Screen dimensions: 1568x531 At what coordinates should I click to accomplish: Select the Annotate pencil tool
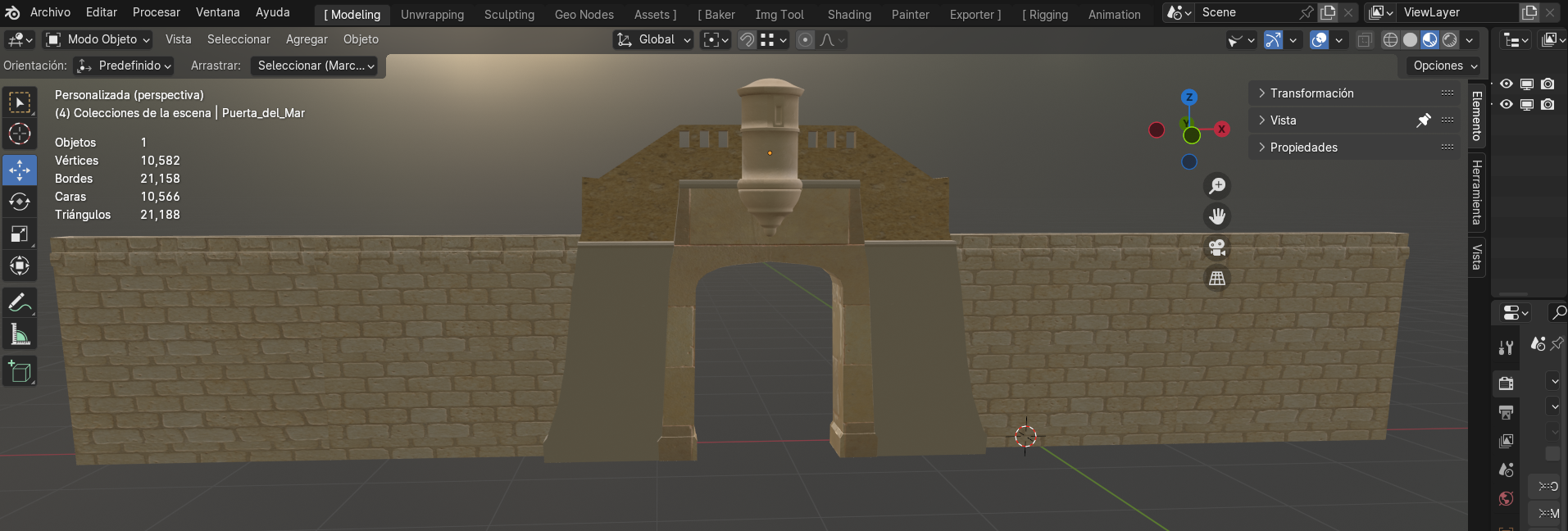[20, 302]
